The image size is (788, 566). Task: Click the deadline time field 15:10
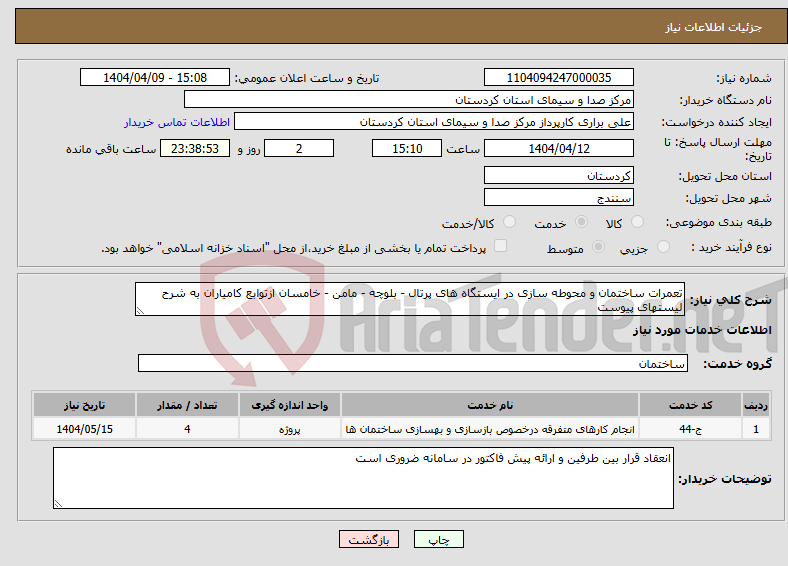pos(407,148)
